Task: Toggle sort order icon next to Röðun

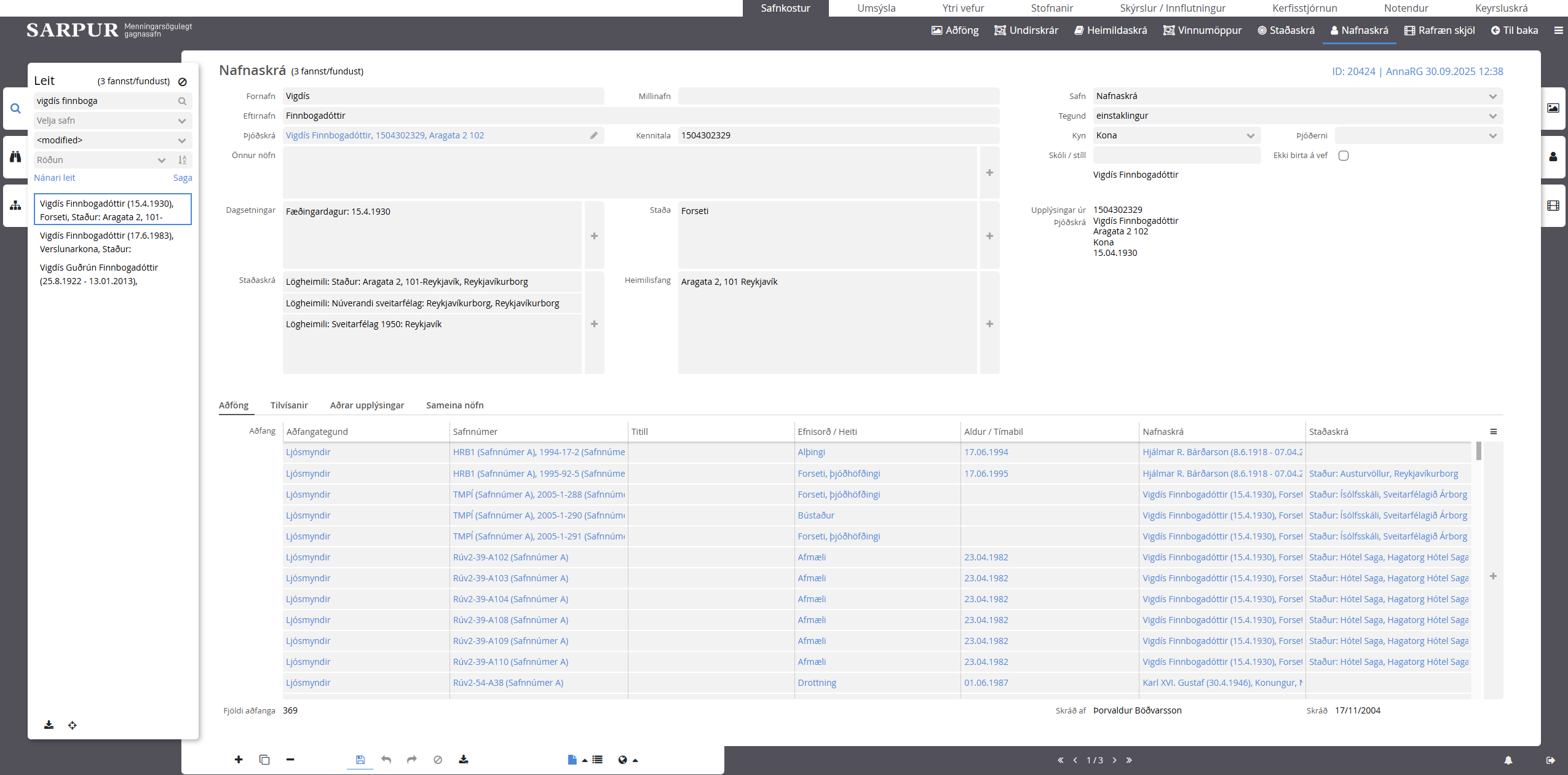Action: (183, 160)
